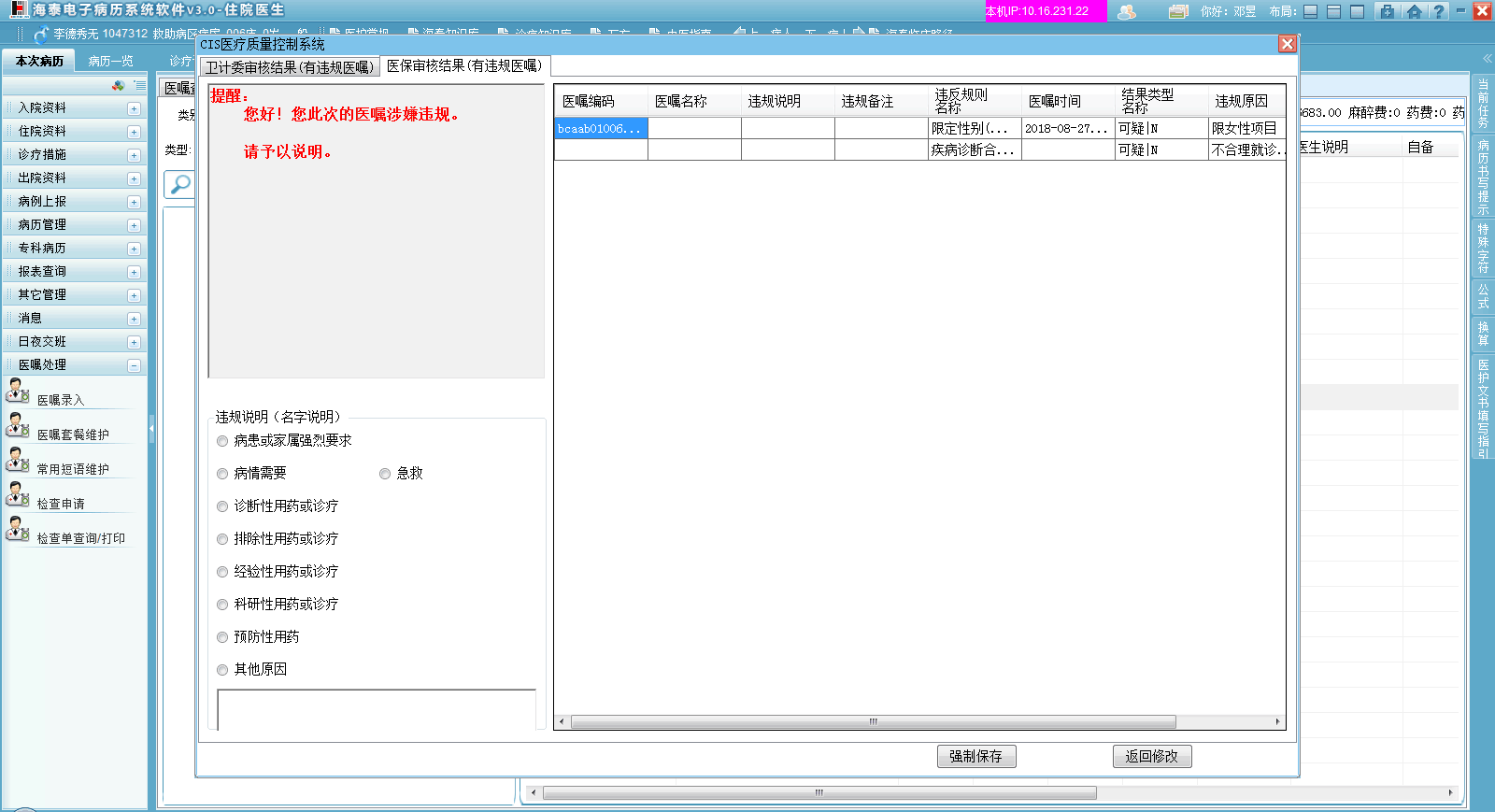Viewport: 1495px width, 812px height.
Task: Click the 医嘱编码 column header
Action: pyautogui.click(x=602, y=101)
